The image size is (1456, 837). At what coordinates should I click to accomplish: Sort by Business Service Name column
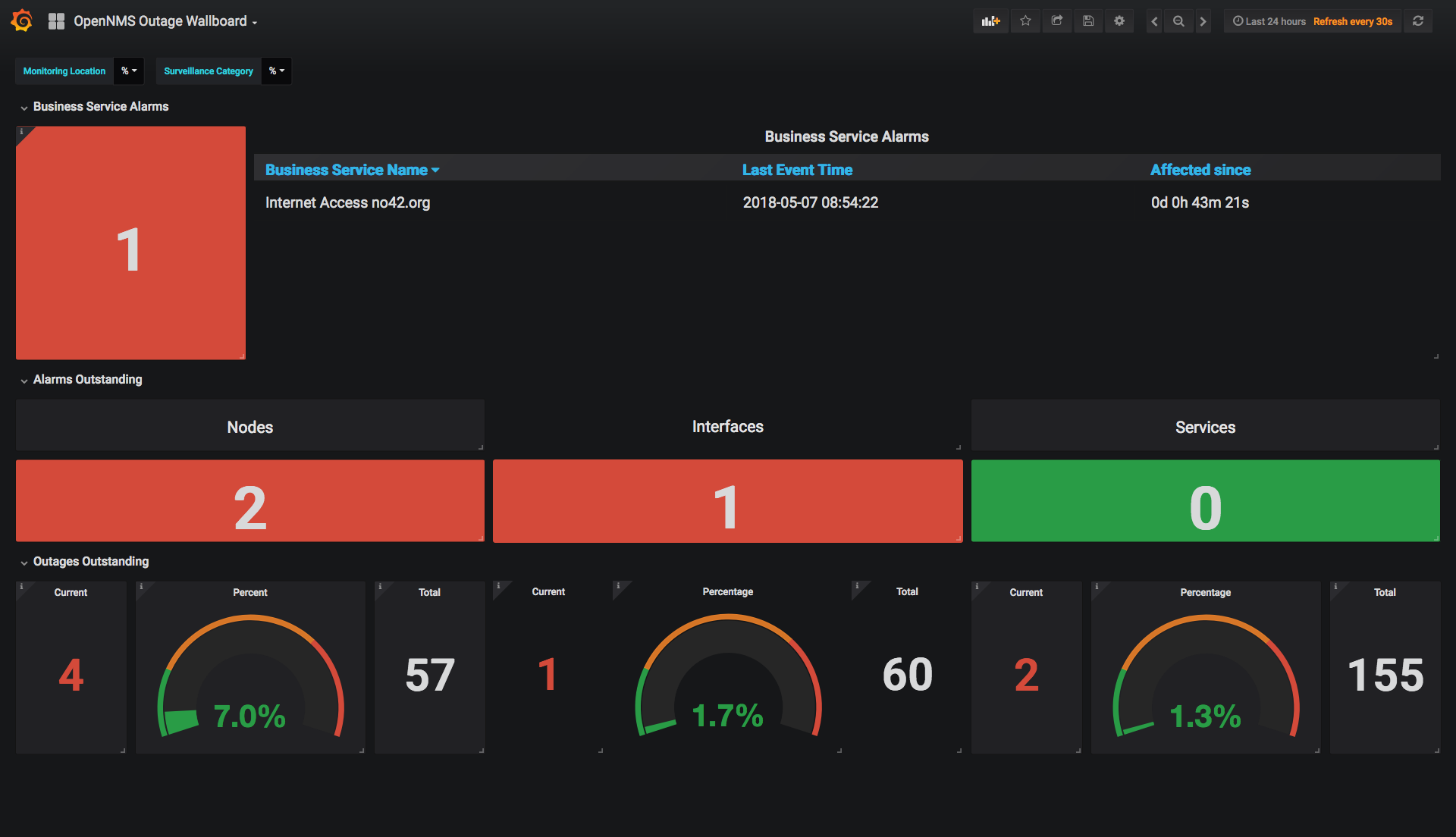click(347, 170)
